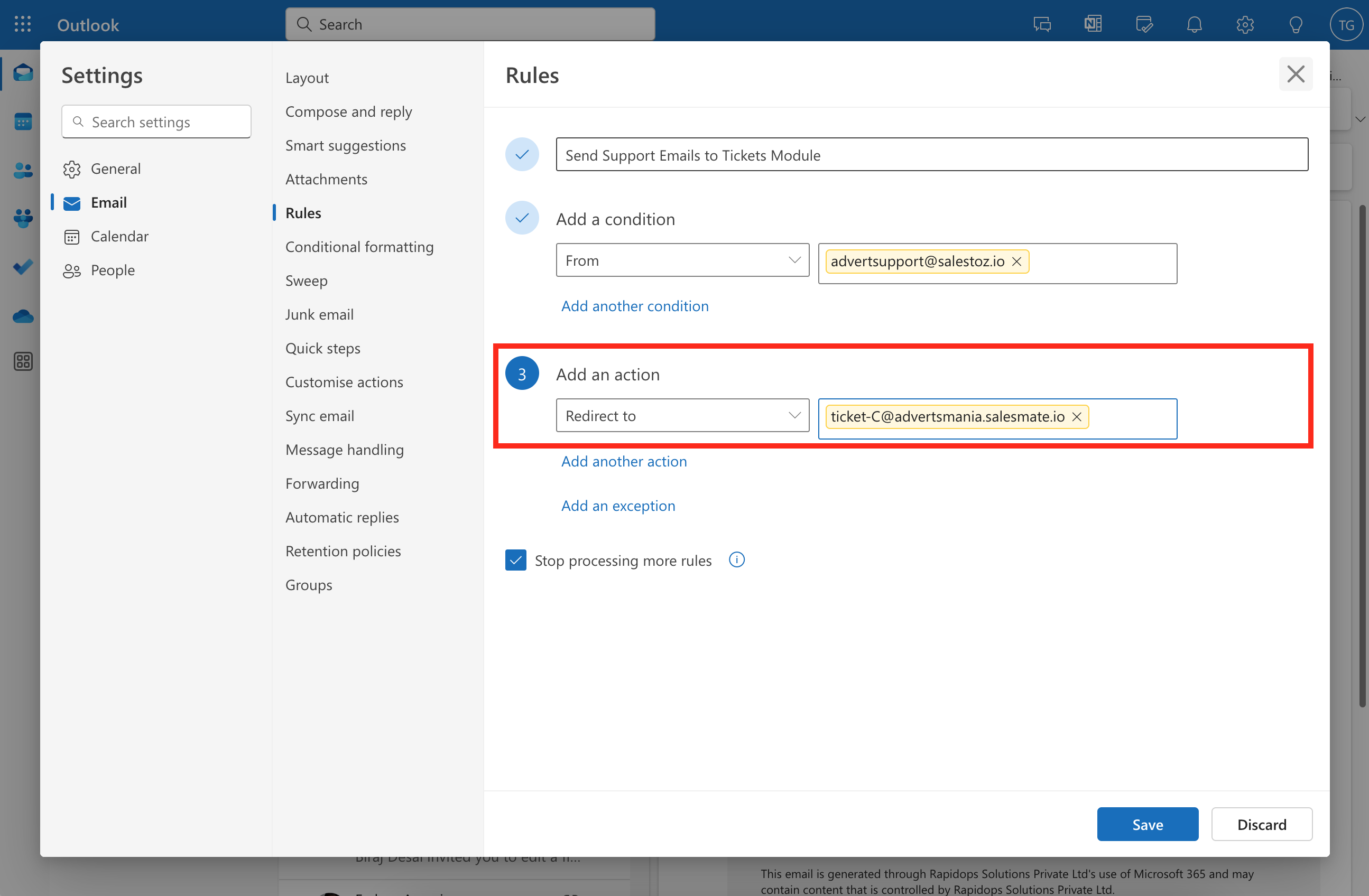1369x896 pixels.
Task: Save the rule with the Save button
Action: click(x=1147, y=824)
